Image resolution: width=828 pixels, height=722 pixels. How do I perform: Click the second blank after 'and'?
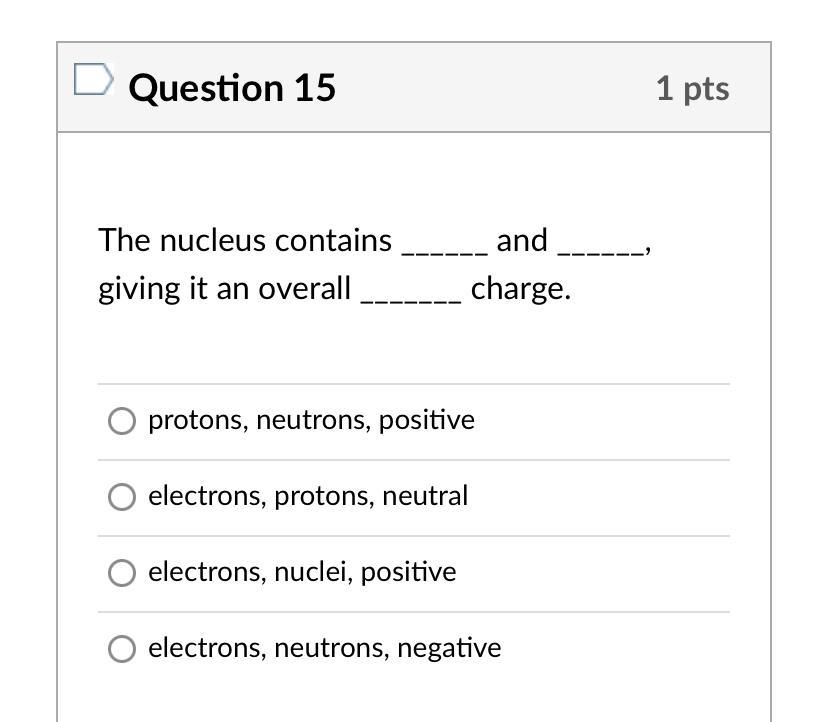pos(600,243)
